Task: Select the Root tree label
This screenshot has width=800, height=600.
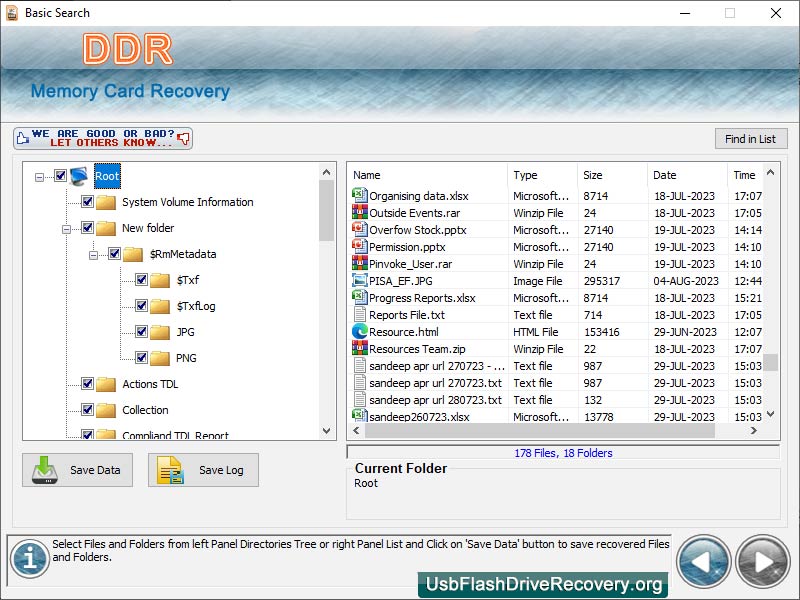Action: click(x=107, y=176)
